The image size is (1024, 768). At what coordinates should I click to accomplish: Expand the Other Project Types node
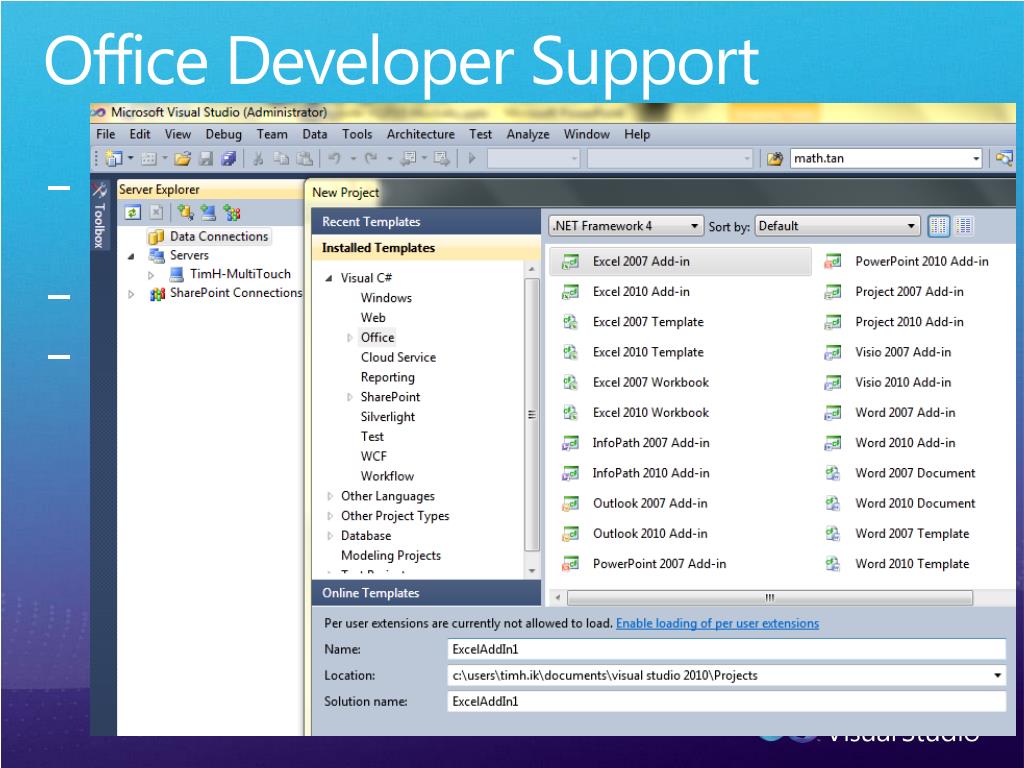pyautogui.click(x=330, y=516)
